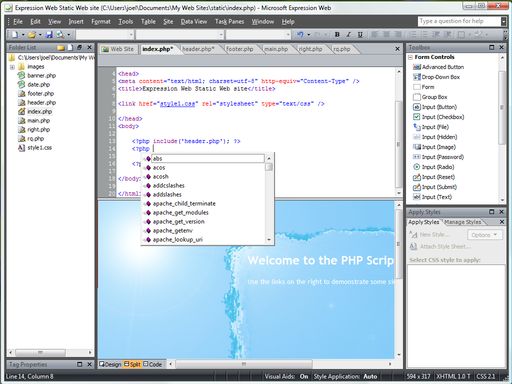Click the new page icon in Folder List

70,48
